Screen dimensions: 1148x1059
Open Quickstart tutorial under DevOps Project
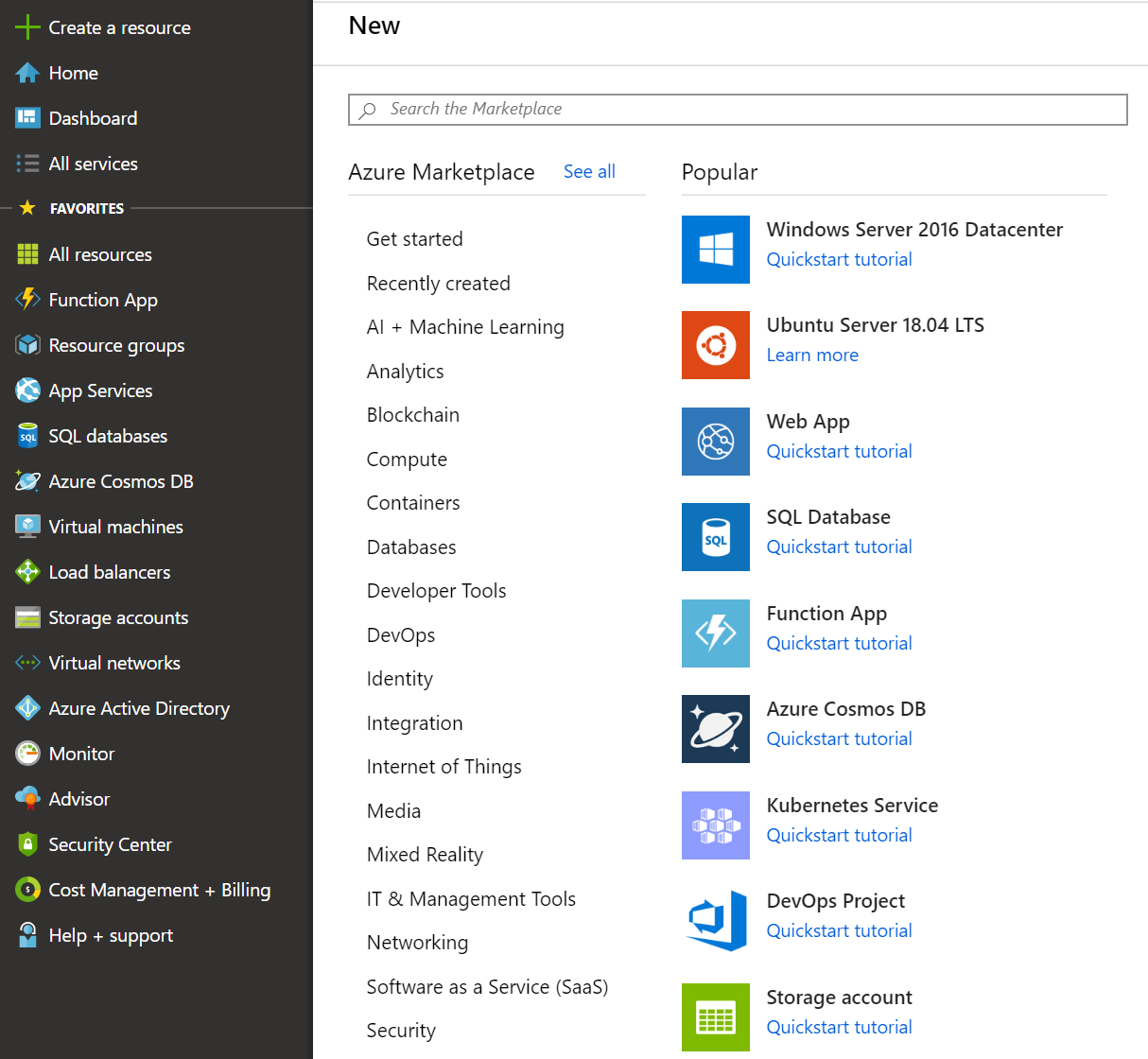pos(839,930)
